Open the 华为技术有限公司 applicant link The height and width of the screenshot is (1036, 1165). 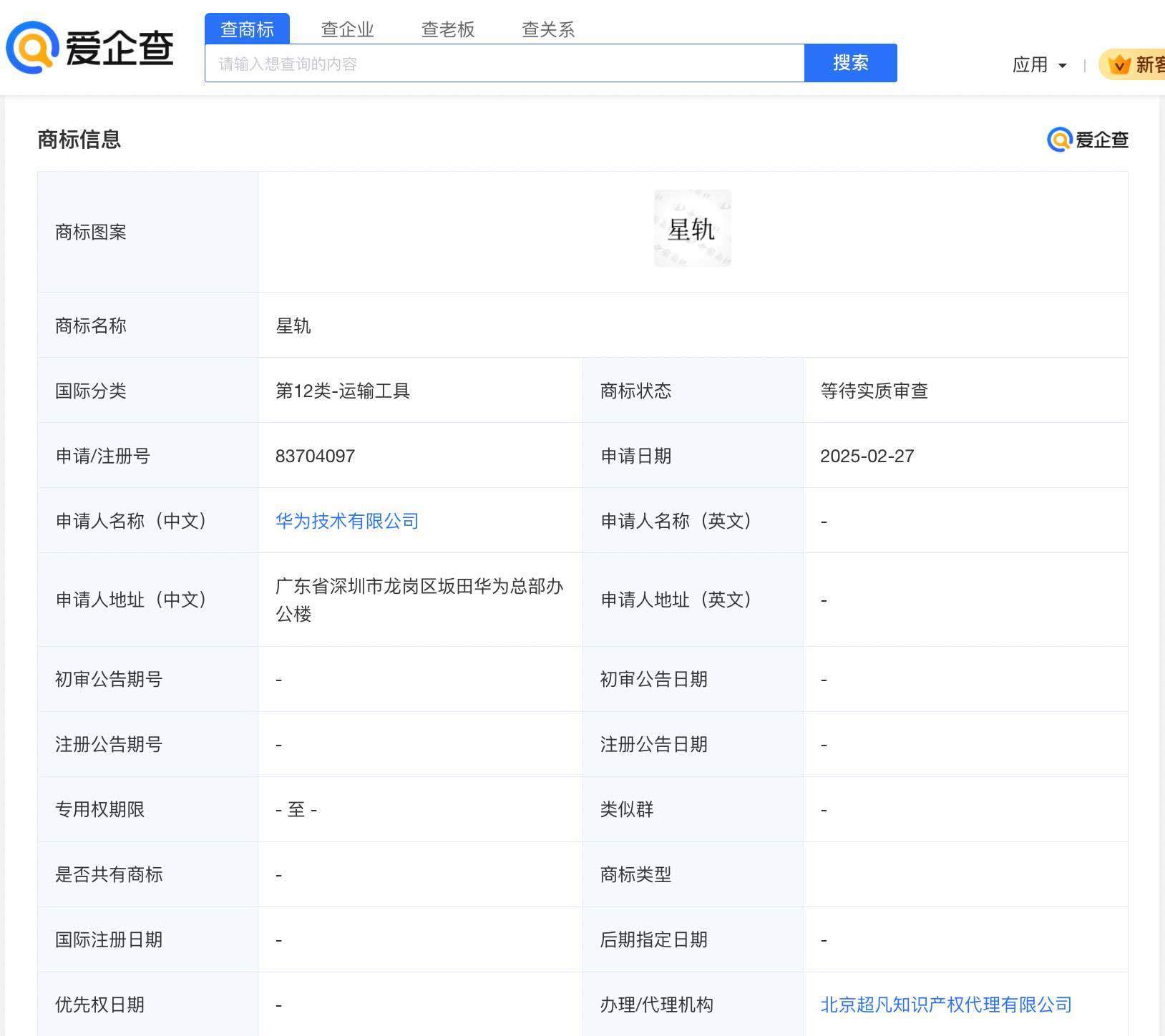[347, 521]
